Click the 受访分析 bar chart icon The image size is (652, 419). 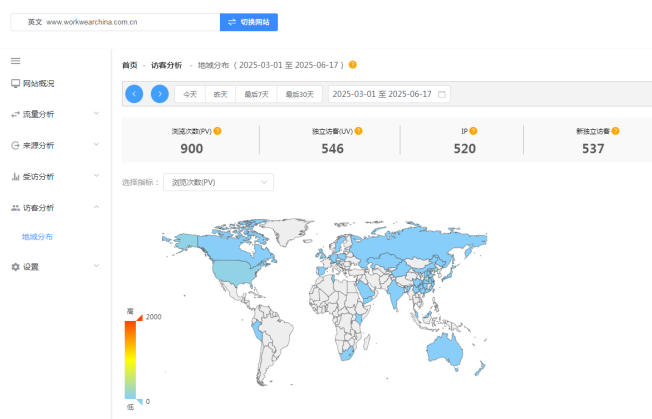15,177
